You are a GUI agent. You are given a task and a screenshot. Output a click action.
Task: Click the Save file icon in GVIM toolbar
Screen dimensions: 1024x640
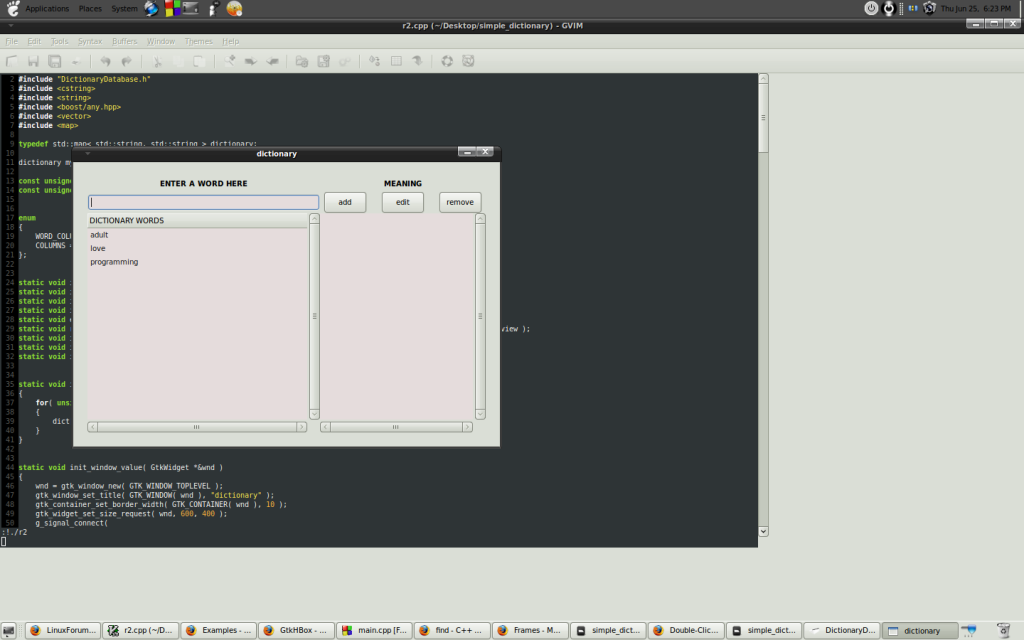[x=33, y=61]
